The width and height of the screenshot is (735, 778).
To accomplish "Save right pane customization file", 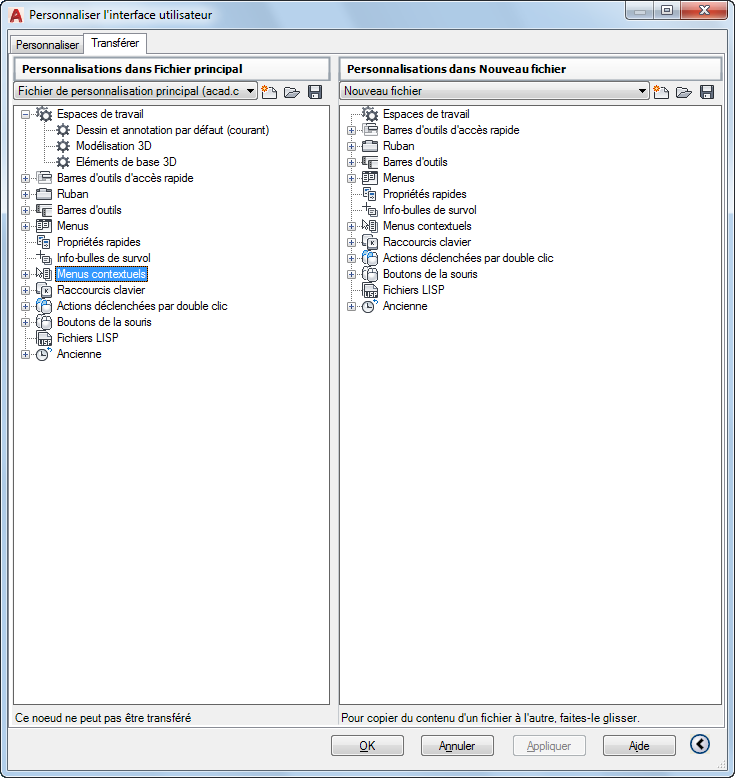I will [x=707, y=92].
